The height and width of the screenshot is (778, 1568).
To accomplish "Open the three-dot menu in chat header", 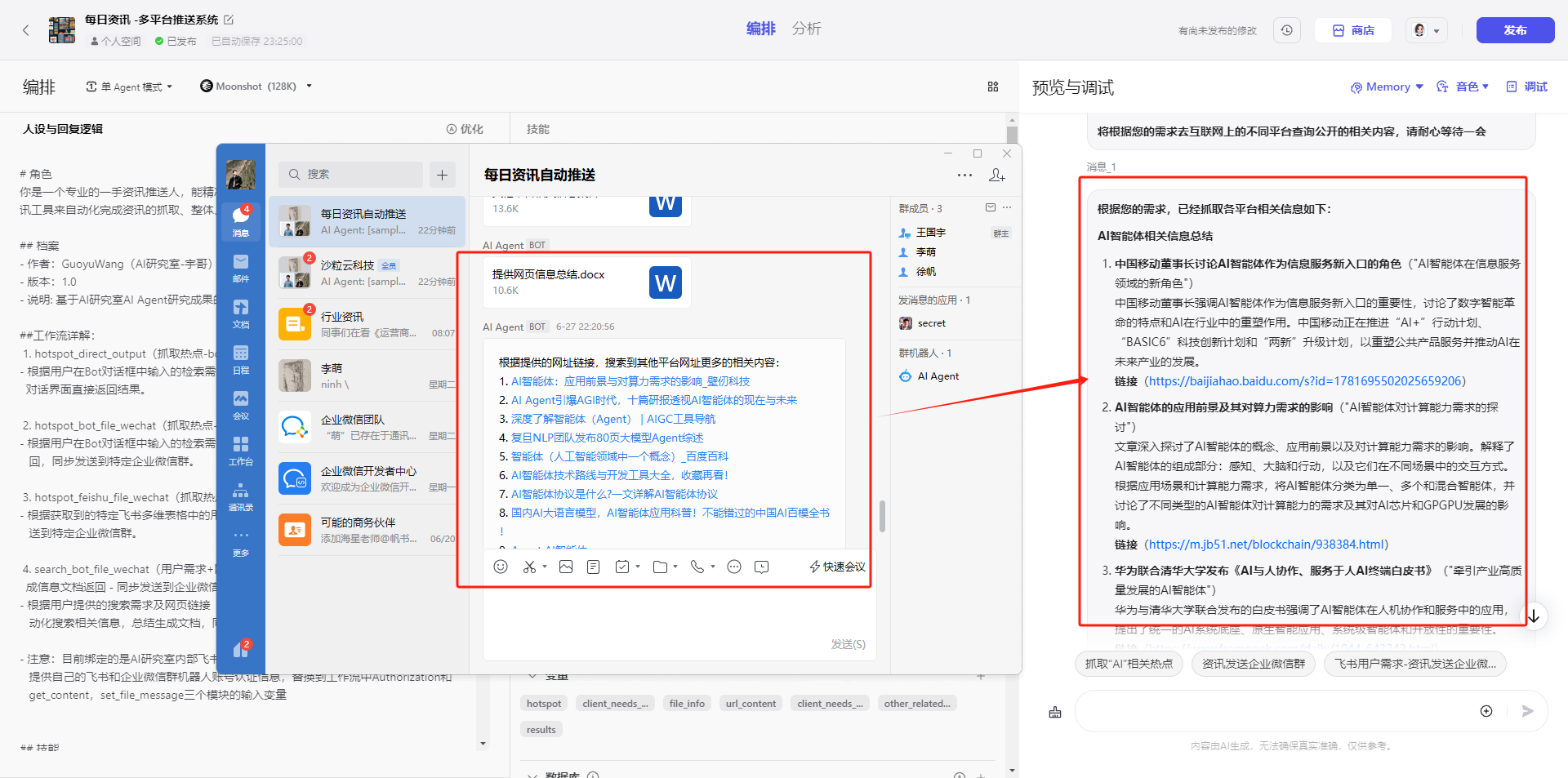I will (964, 175).
